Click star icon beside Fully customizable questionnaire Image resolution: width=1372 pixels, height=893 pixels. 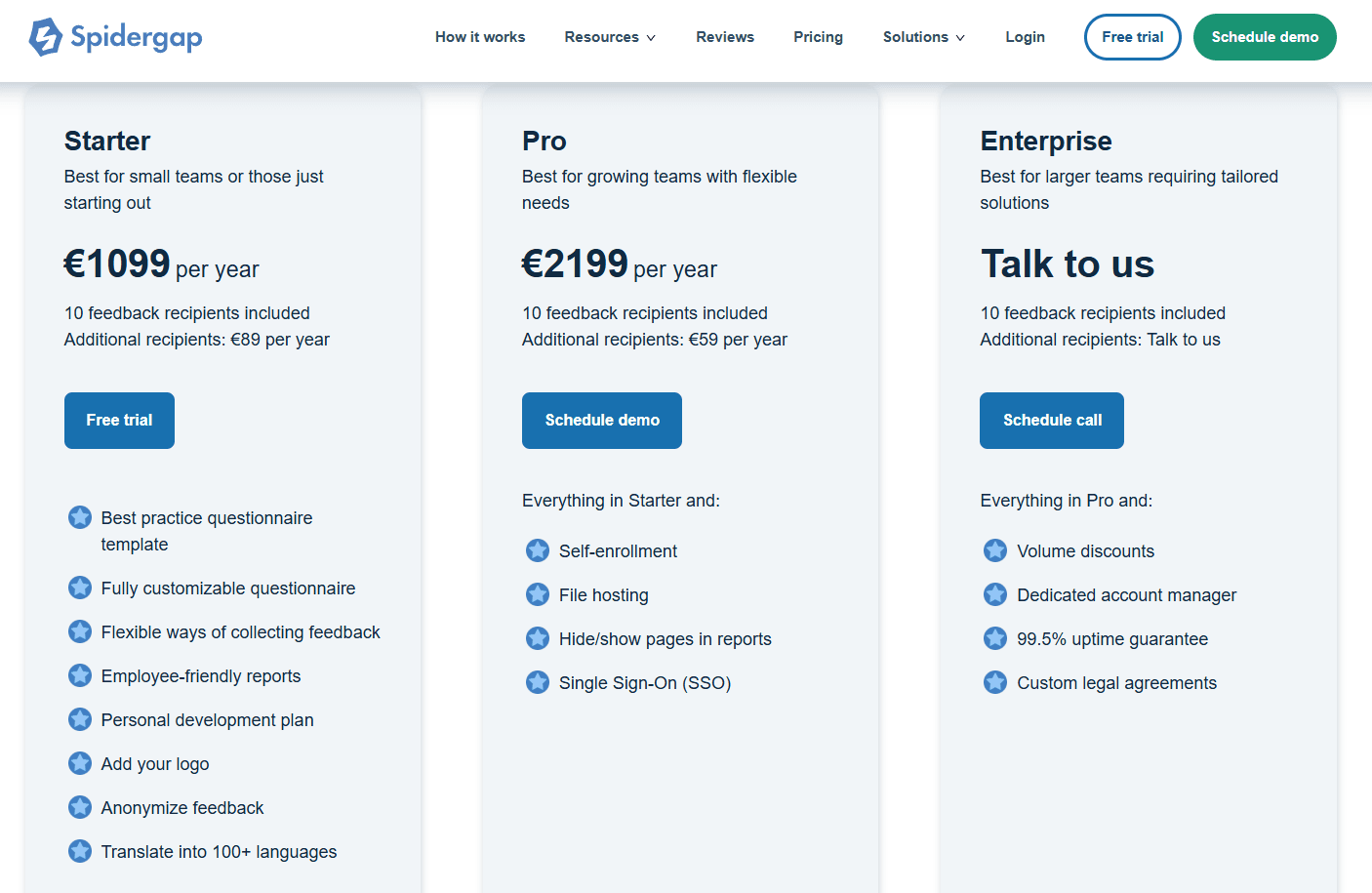tap(80, 588)
